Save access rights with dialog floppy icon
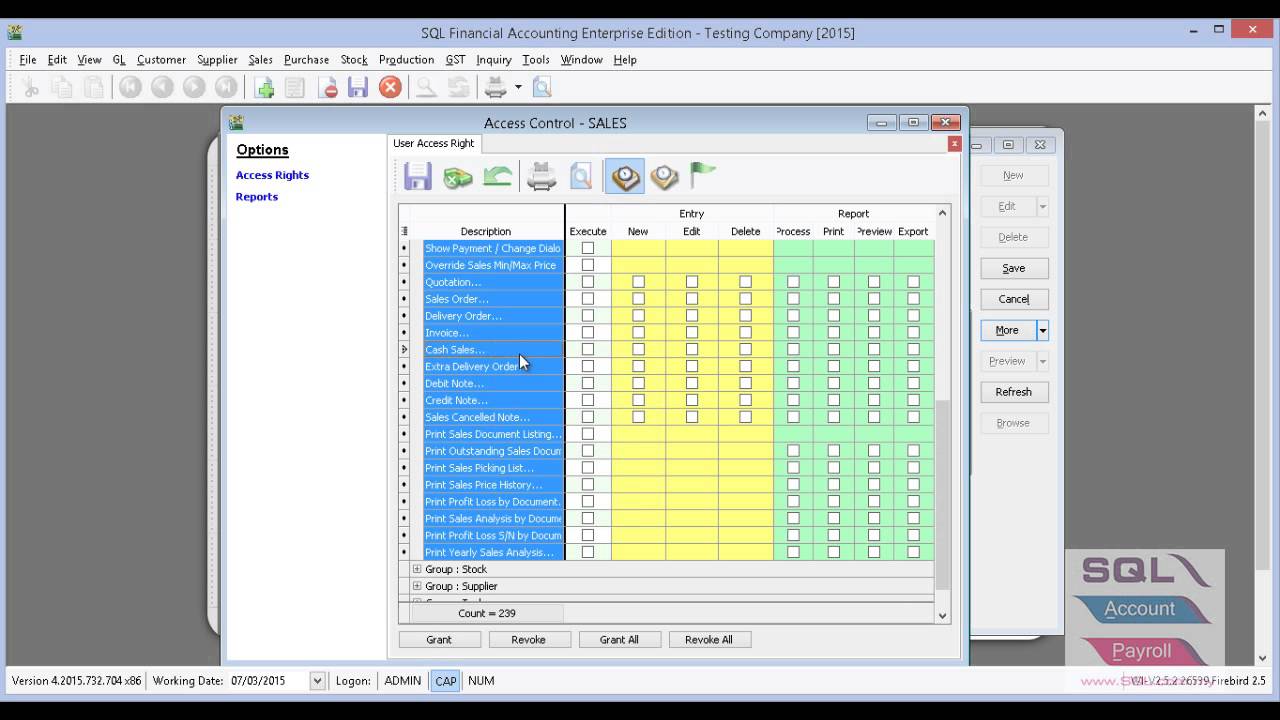This screenshot has height=720, width=1280. pos(418,177)
